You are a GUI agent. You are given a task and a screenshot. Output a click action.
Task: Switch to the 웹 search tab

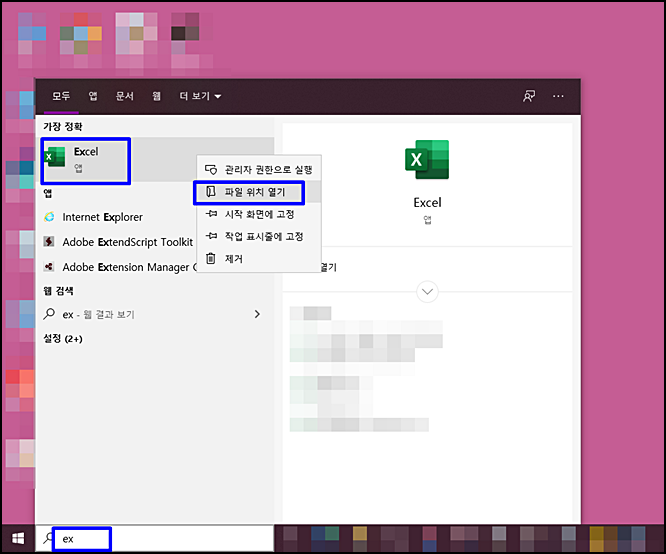[x=157, y=96]
